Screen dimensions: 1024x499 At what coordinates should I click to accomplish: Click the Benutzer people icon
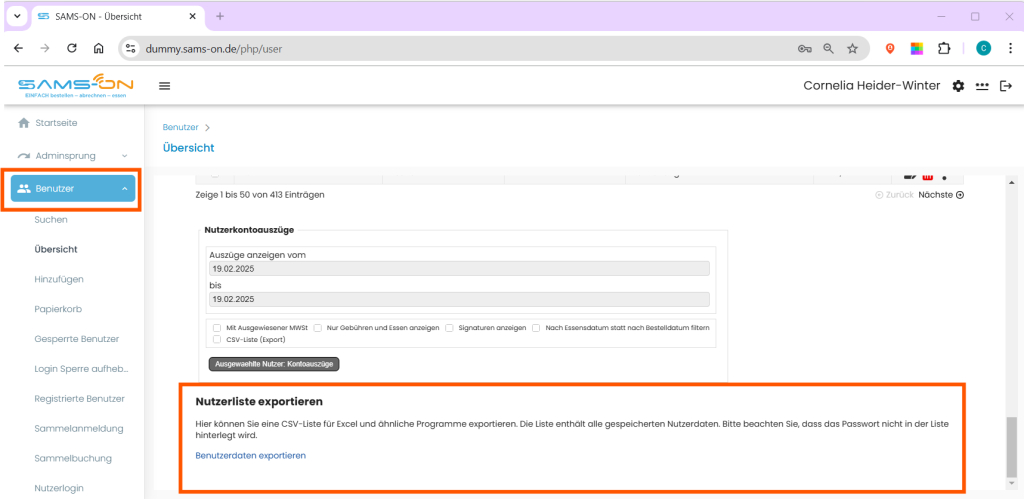pyautogui.click(x=24, y=189)
